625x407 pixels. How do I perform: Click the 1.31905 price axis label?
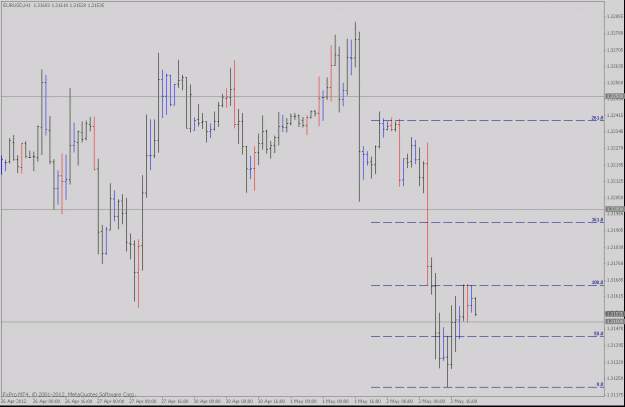pos(615,230)
